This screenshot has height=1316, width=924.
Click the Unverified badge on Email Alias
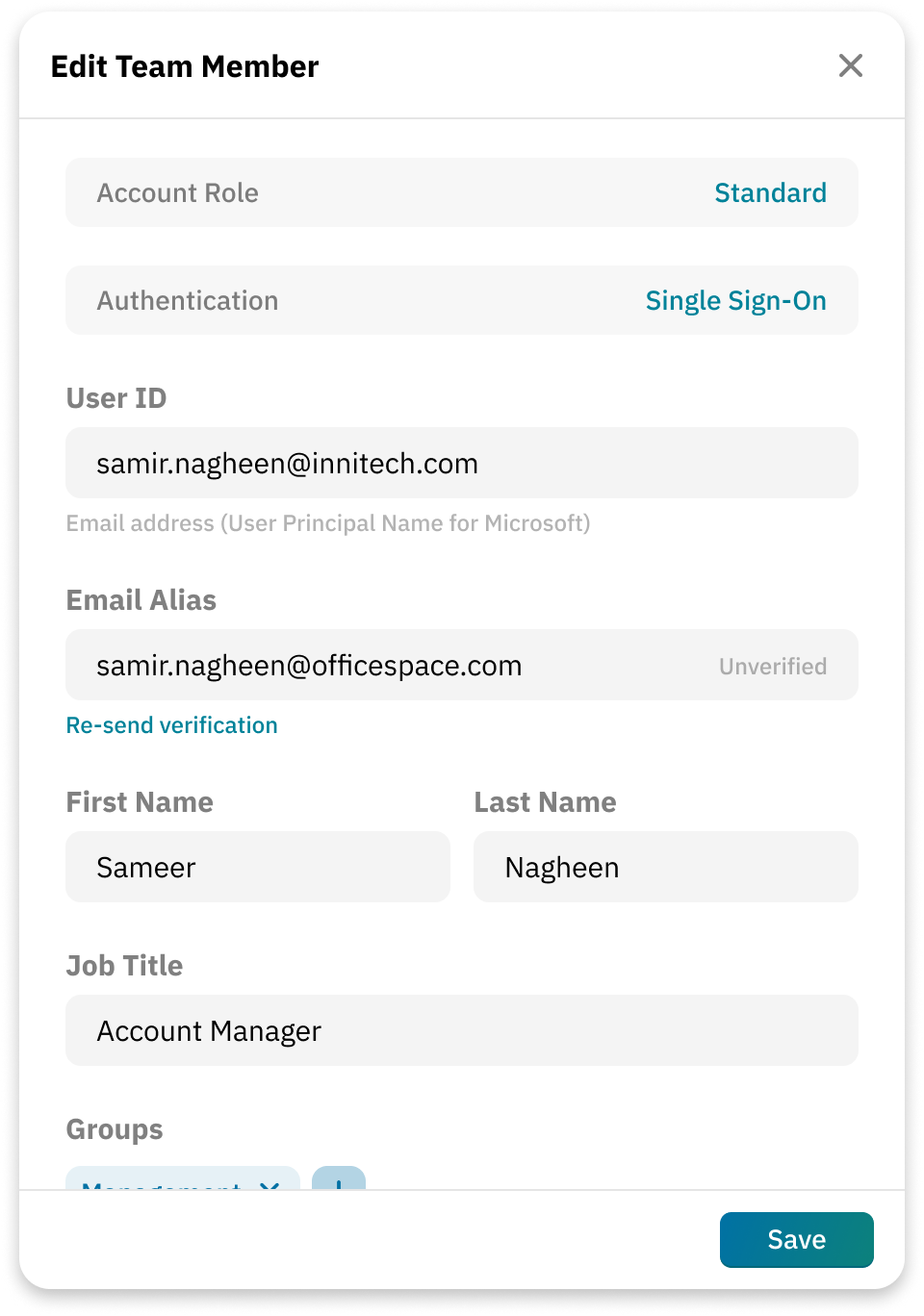tap(772, 665)
